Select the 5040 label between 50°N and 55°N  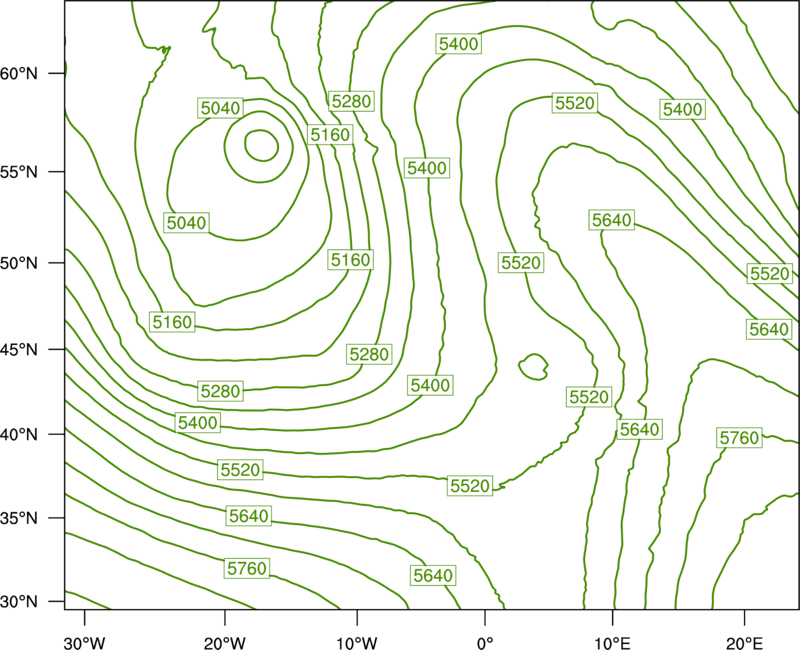tap(186, 223)
